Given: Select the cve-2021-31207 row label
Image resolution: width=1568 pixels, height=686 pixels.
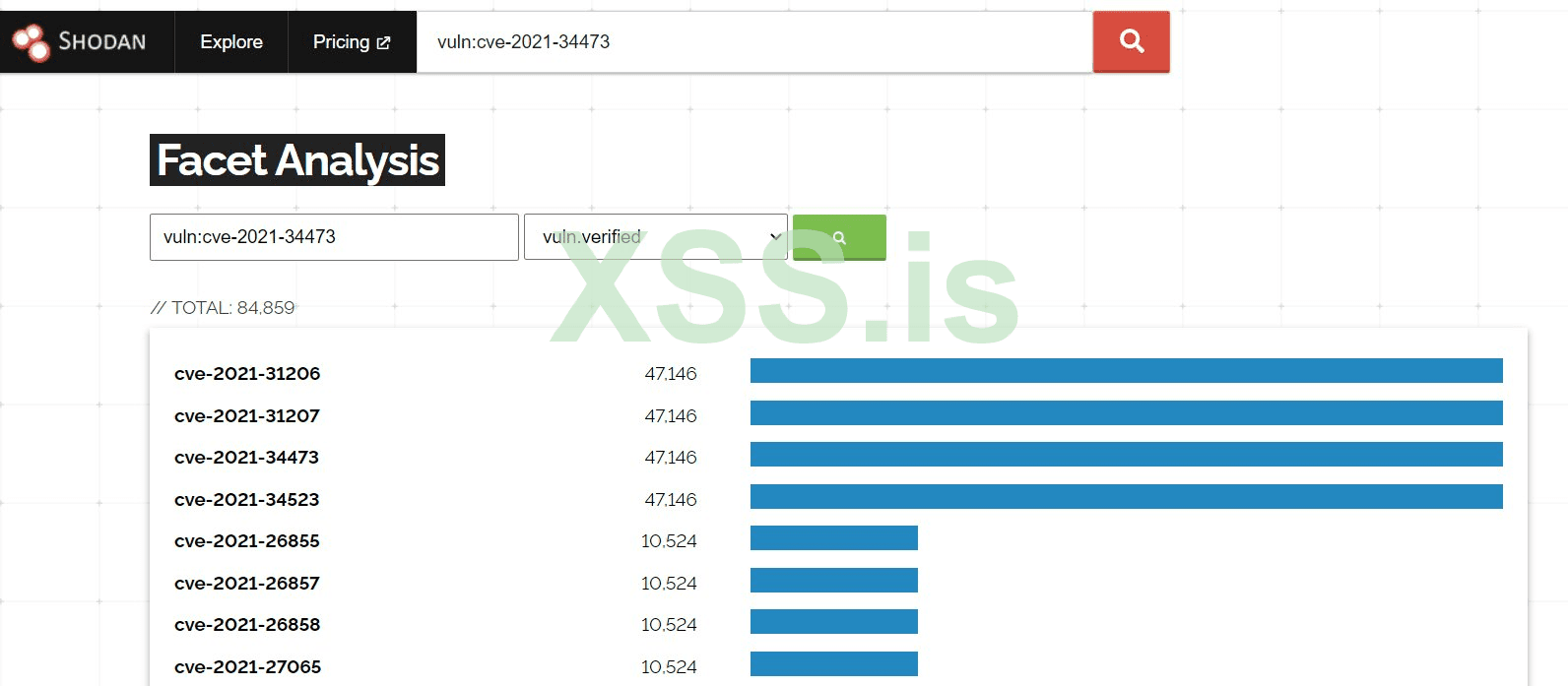Looking at the screenshot, I should click(x=247, y=415).
